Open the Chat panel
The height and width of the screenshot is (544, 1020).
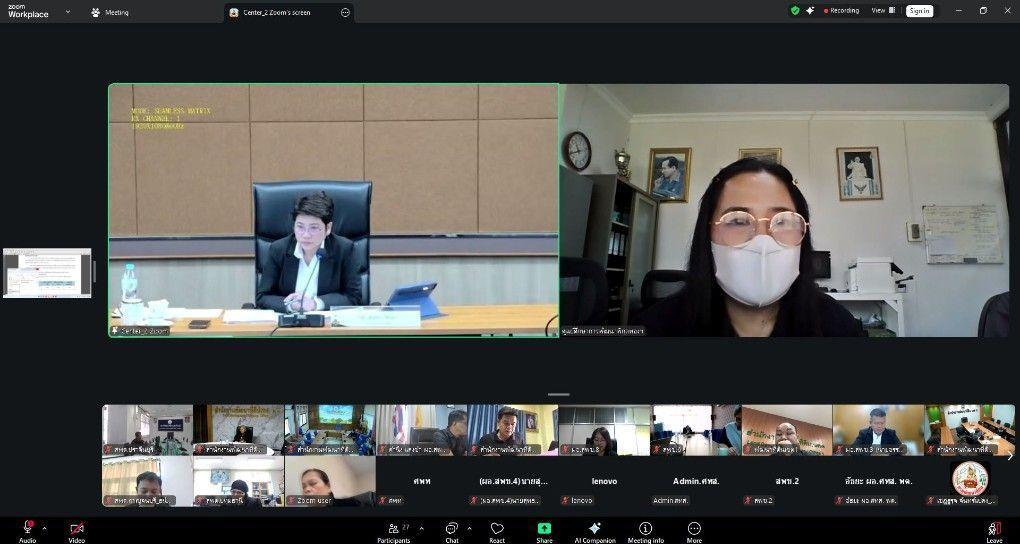pyautogui.click(x=451, y=528)
